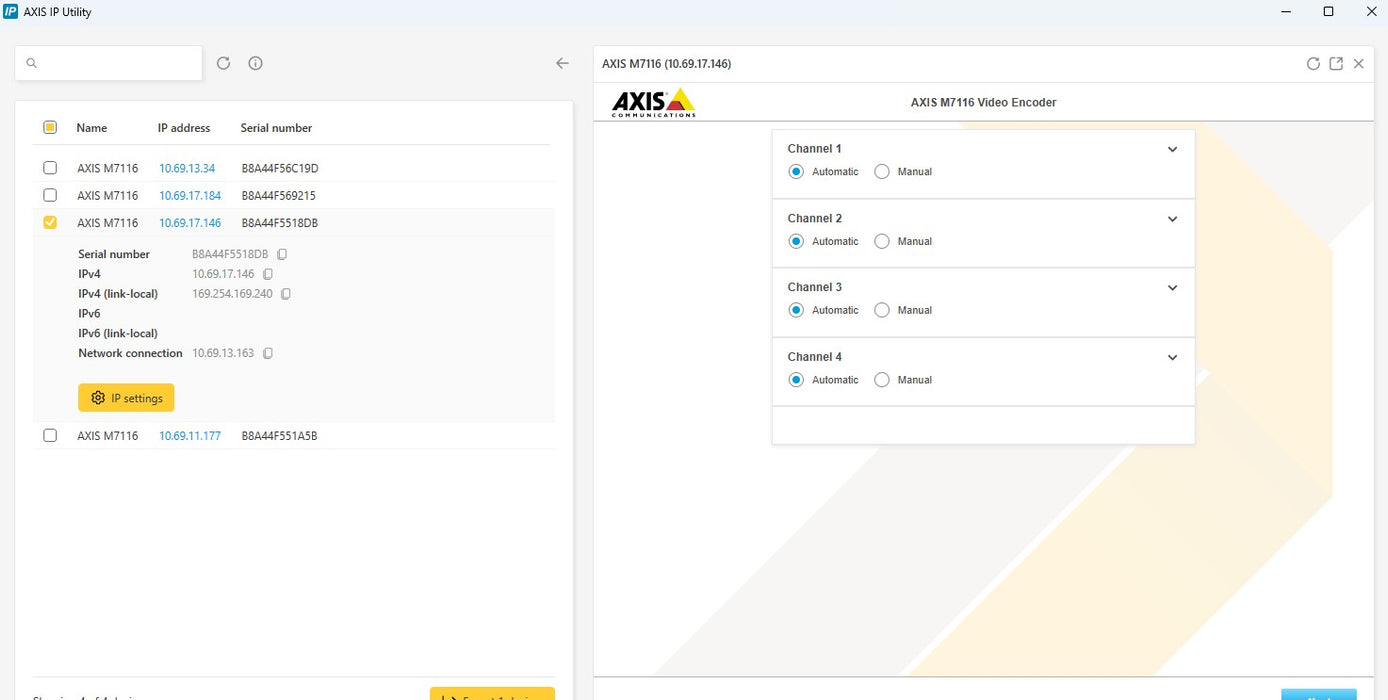
Task: Sort by IP address column header
Action: pyautogui.click(x=184, y=128)
